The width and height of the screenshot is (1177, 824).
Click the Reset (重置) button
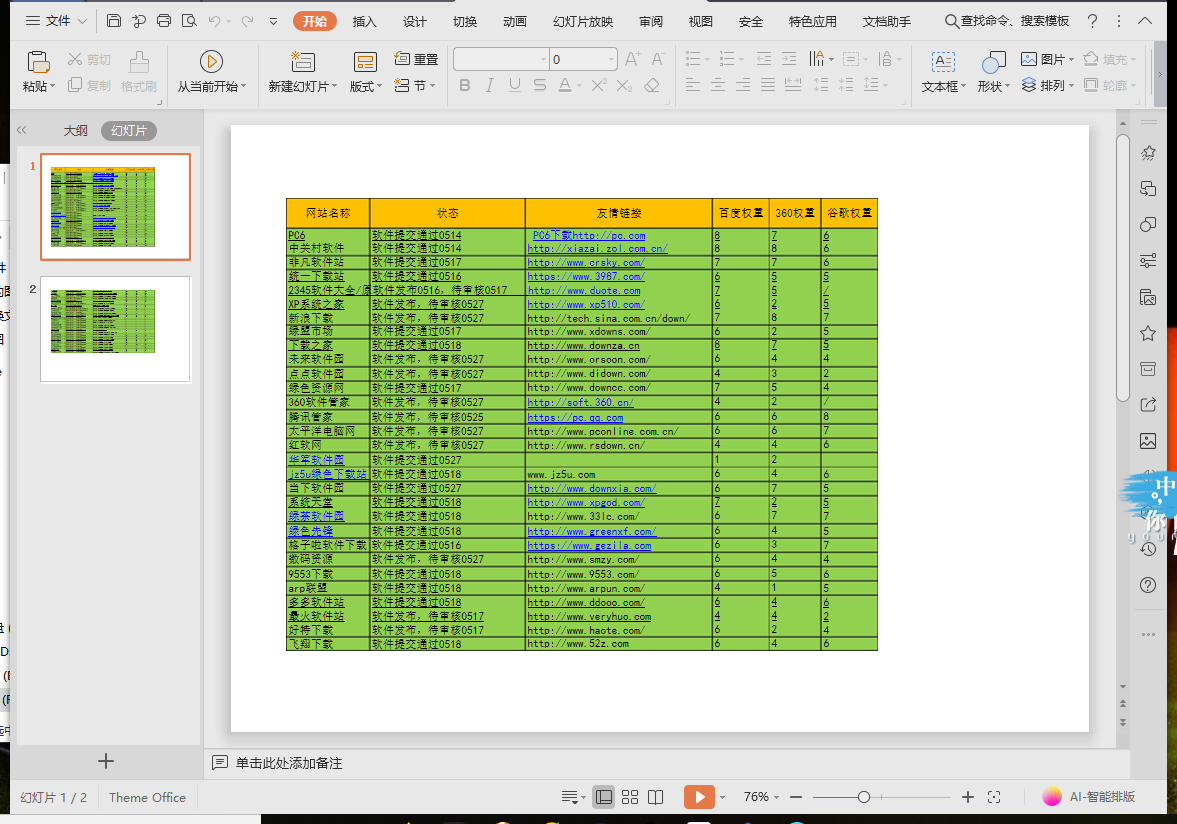point(416,59)
